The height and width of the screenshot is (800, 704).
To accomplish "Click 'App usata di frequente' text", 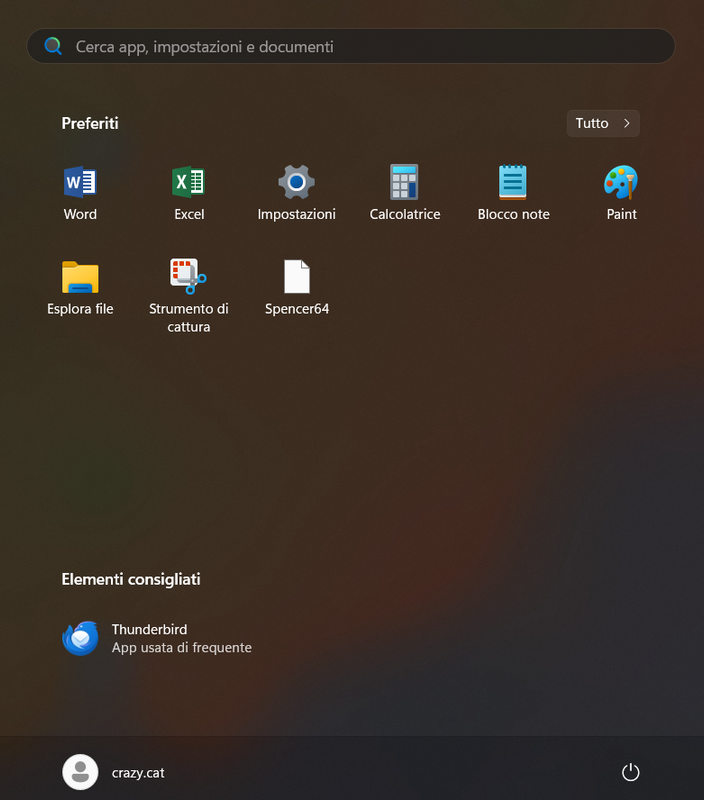I will click(182, 647).
